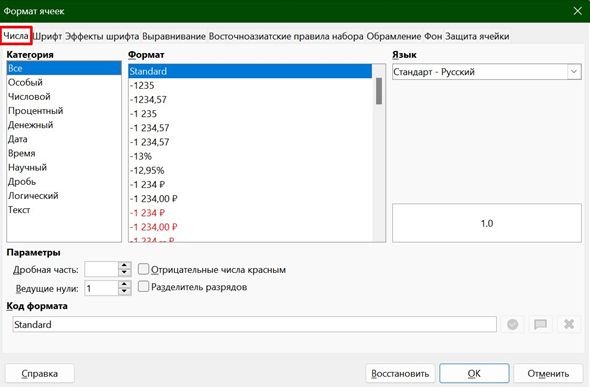Image resolution: width=590 pixels, height=387 pixels.
Task: Click the green checkmark apply format code icon
Action: [512, 324]
